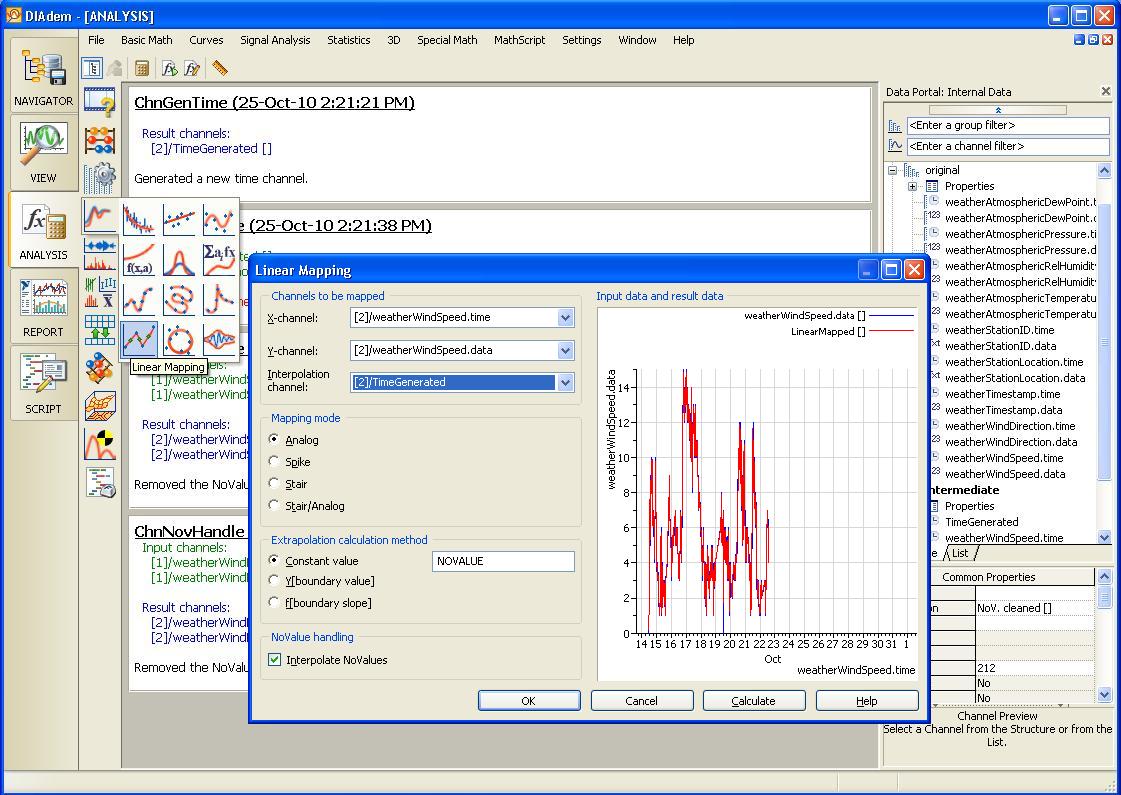The width and height of the screenshot is (1121, 795).
Task: Select the Stair/Analog mapping mode
Action: [x=274, y=506]
